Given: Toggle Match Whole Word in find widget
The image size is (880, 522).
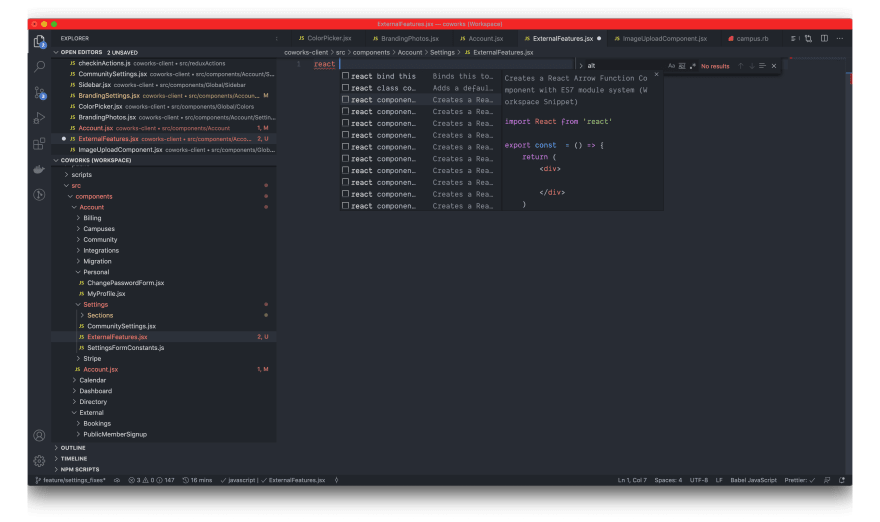Looking at the screenshot, I should pos(682,66).
